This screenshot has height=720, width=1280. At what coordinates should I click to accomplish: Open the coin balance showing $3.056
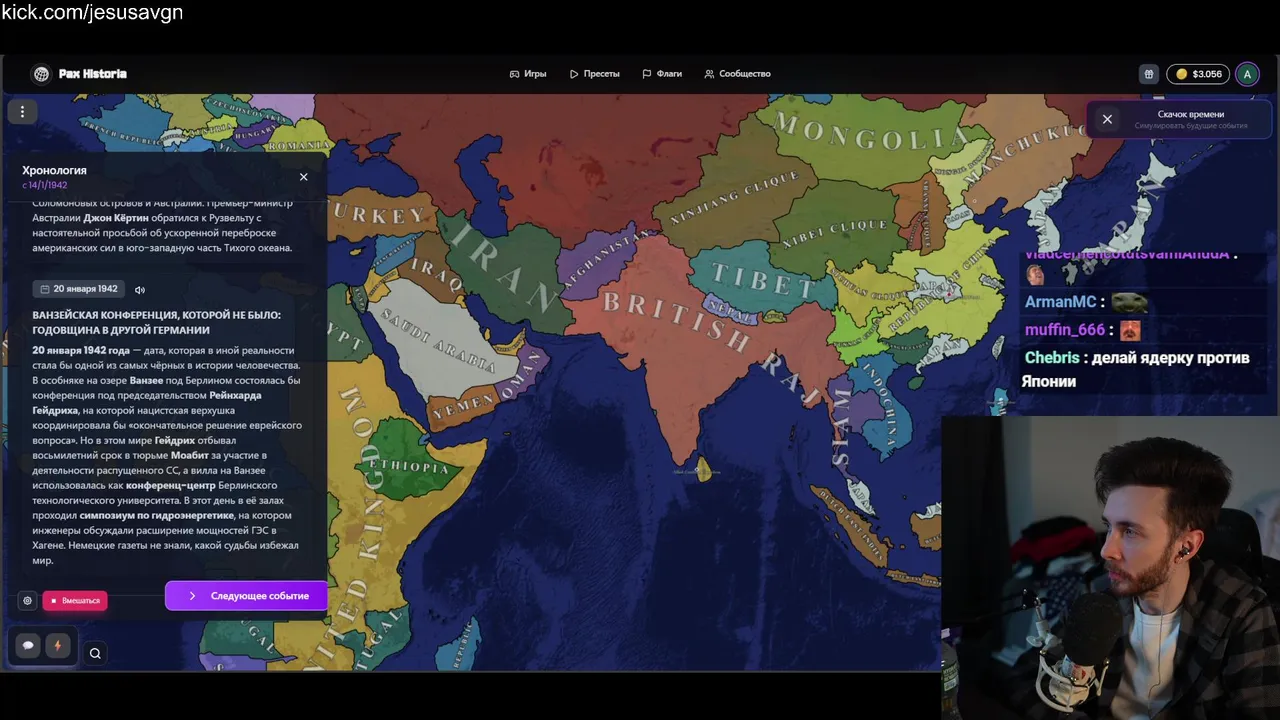(x=1198, y=74)
